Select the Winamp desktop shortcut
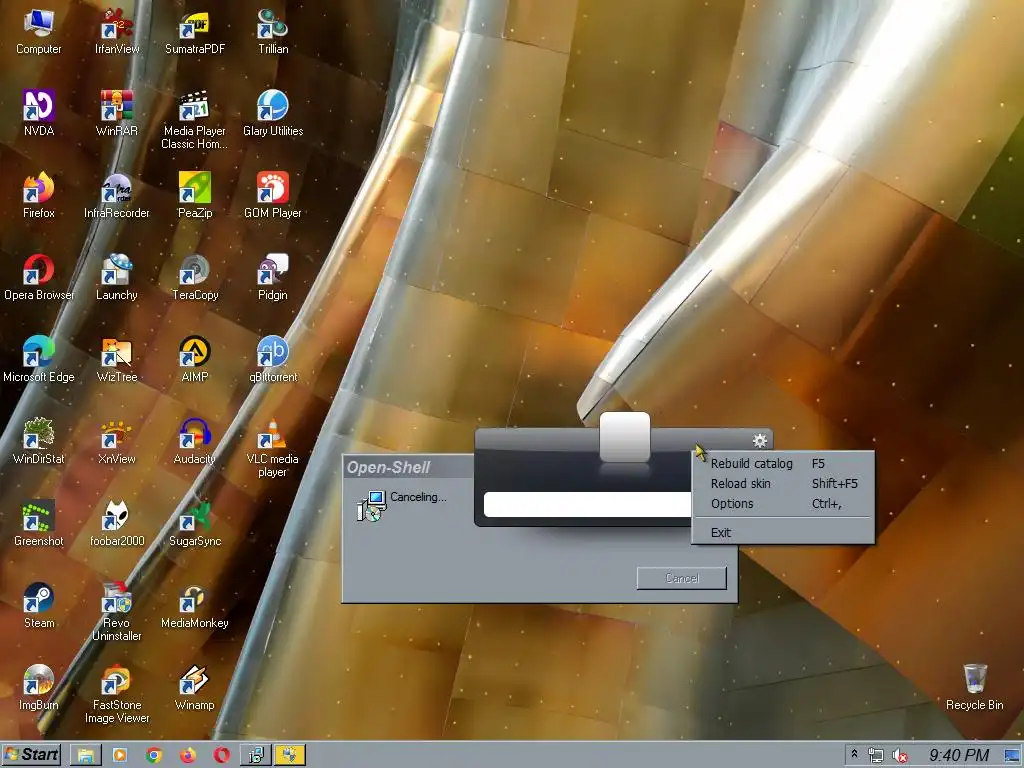Viewport: 1024px width, 768px height. [195, 688]
